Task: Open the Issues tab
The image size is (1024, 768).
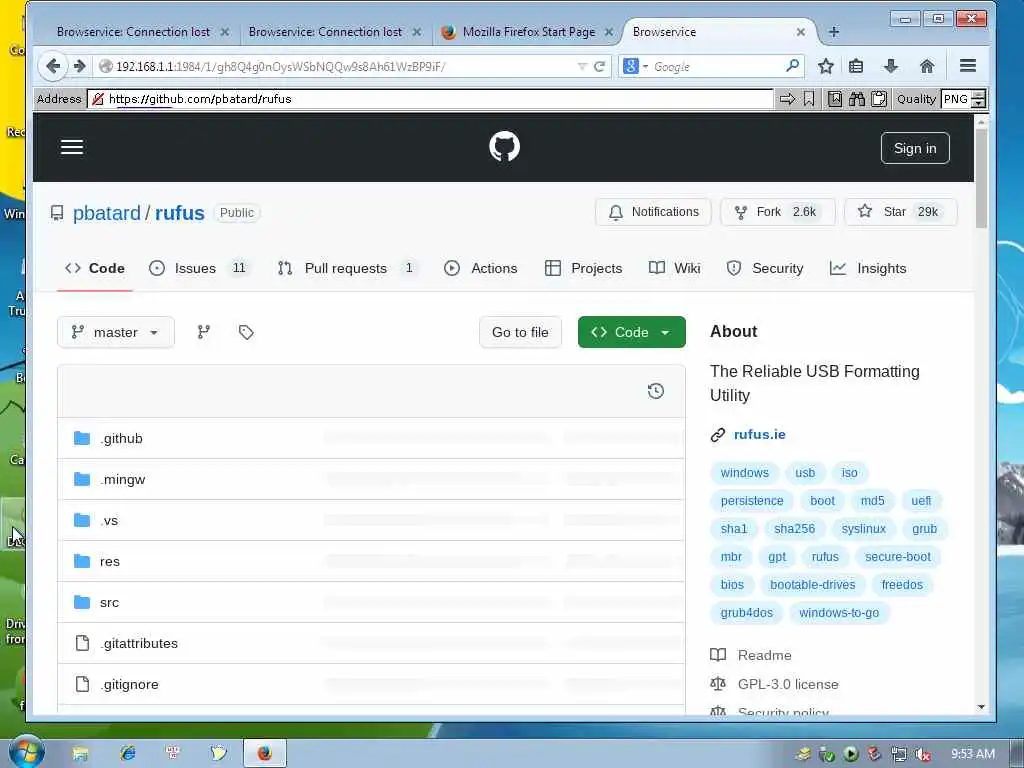Action: pyautogui.click(x=199, y=268)
